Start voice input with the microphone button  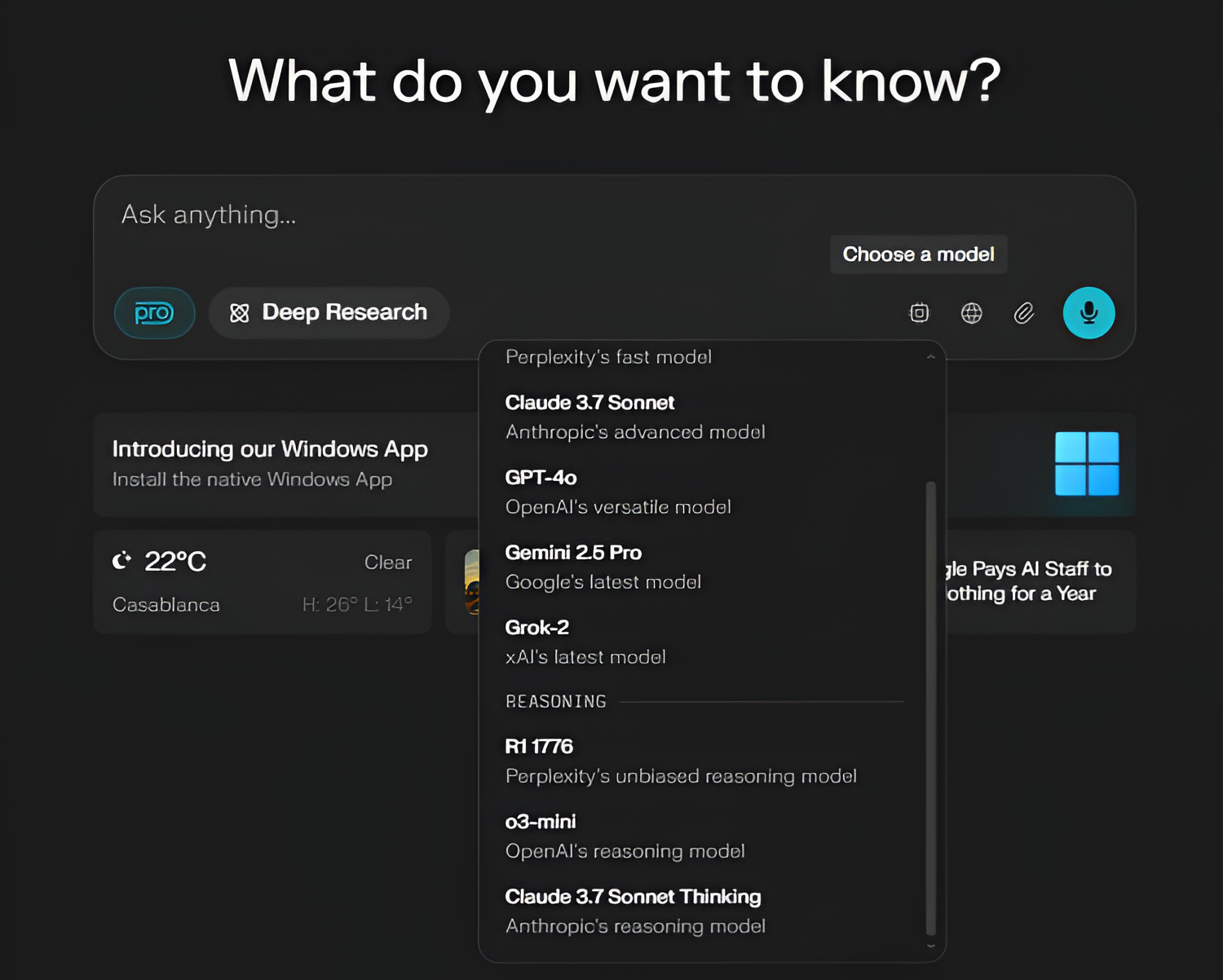pyautogui.click(x=1088, y=313)
